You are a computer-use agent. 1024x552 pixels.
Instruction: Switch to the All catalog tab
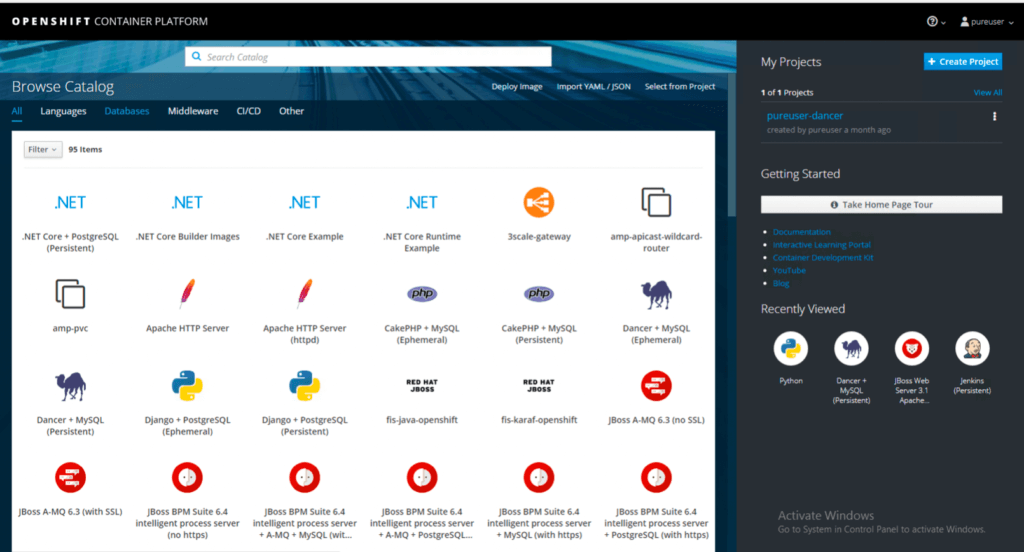point(16,111)
